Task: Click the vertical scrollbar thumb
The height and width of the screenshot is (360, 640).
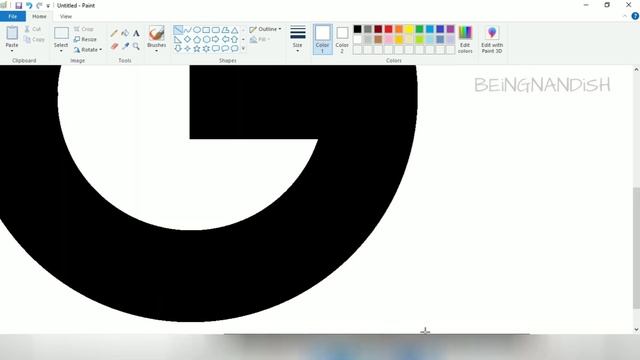Action: click(636, 248)
